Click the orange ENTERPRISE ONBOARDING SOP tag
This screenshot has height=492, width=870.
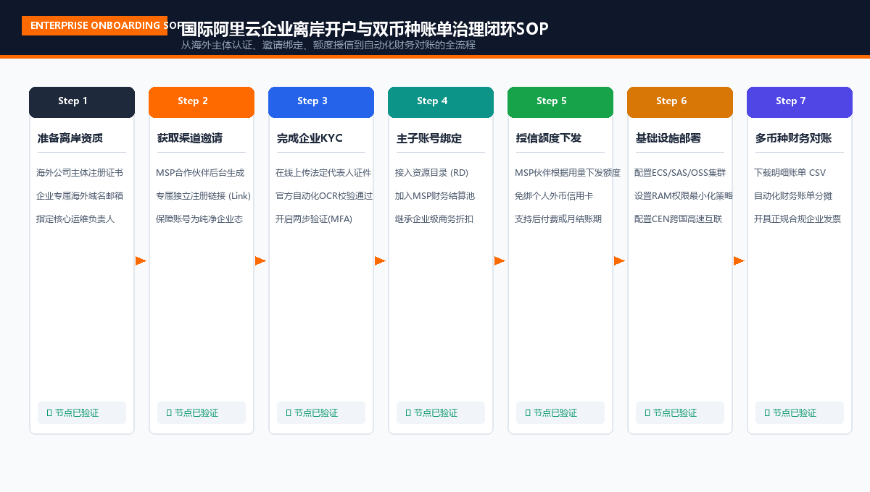click(95, 26)
